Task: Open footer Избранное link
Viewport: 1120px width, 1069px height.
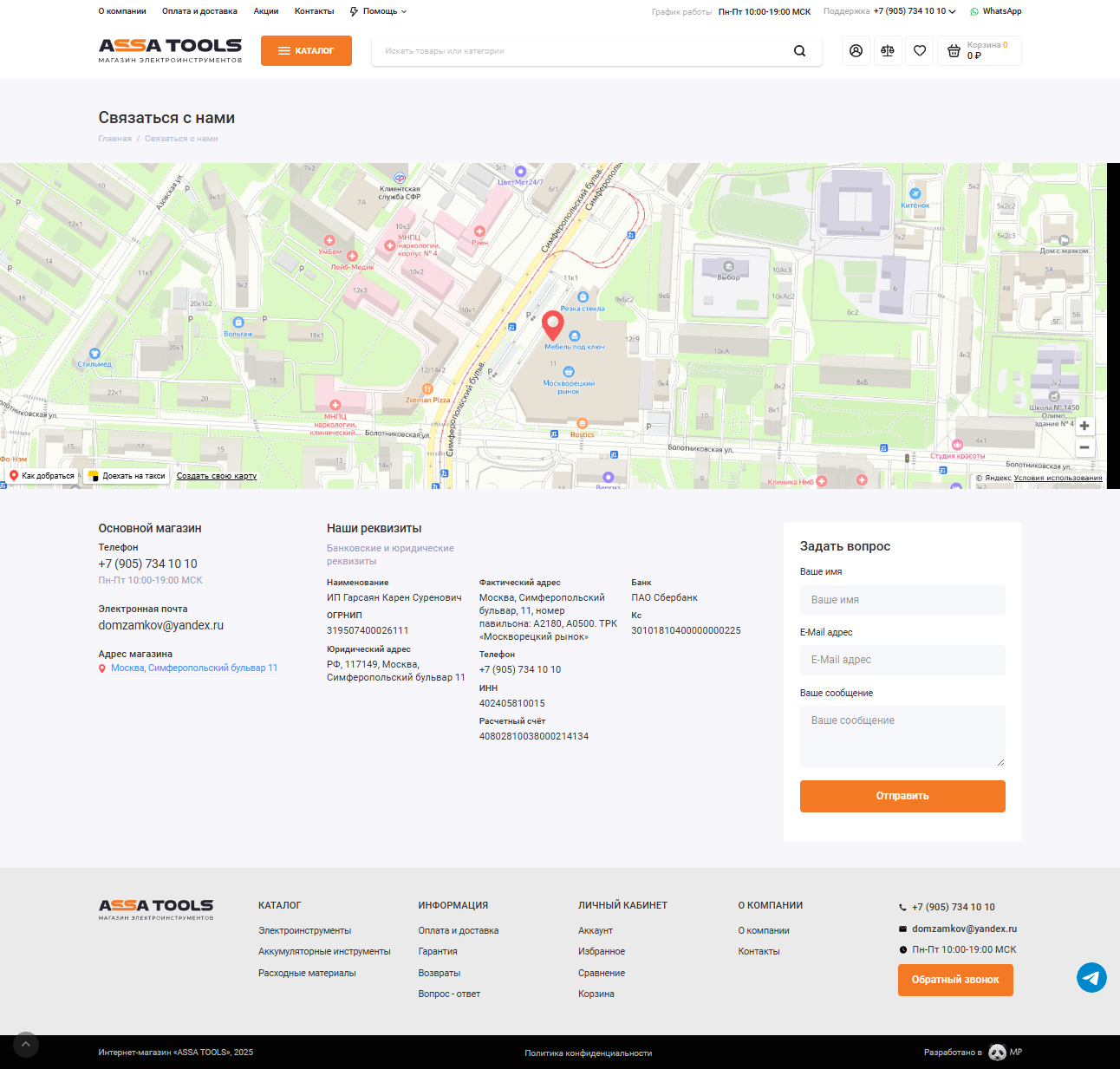Action: tap(602, 951)
